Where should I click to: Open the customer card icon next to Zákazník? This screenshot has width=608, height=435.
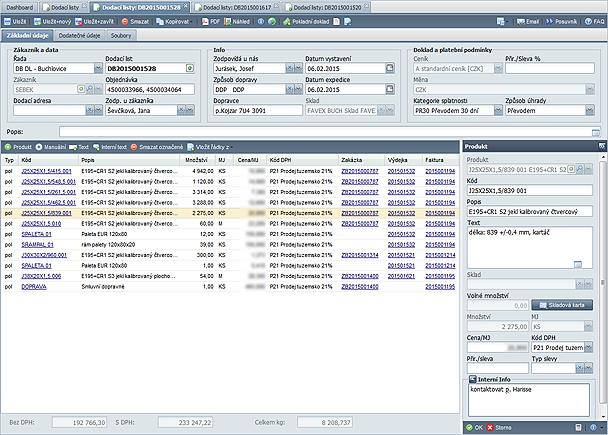pyautogui.click(x=81, y=89)
